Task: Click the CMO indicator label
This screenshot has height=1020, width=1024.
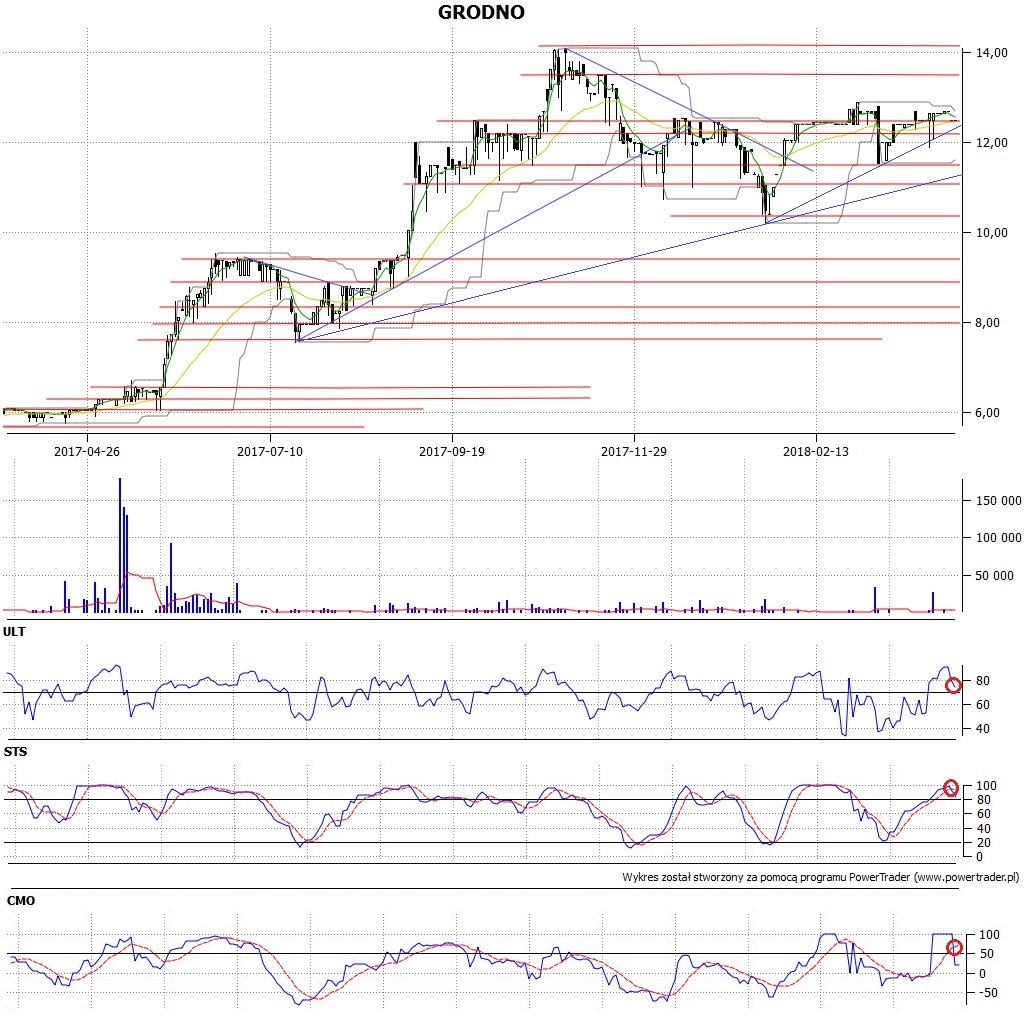Action: point(21,901)
